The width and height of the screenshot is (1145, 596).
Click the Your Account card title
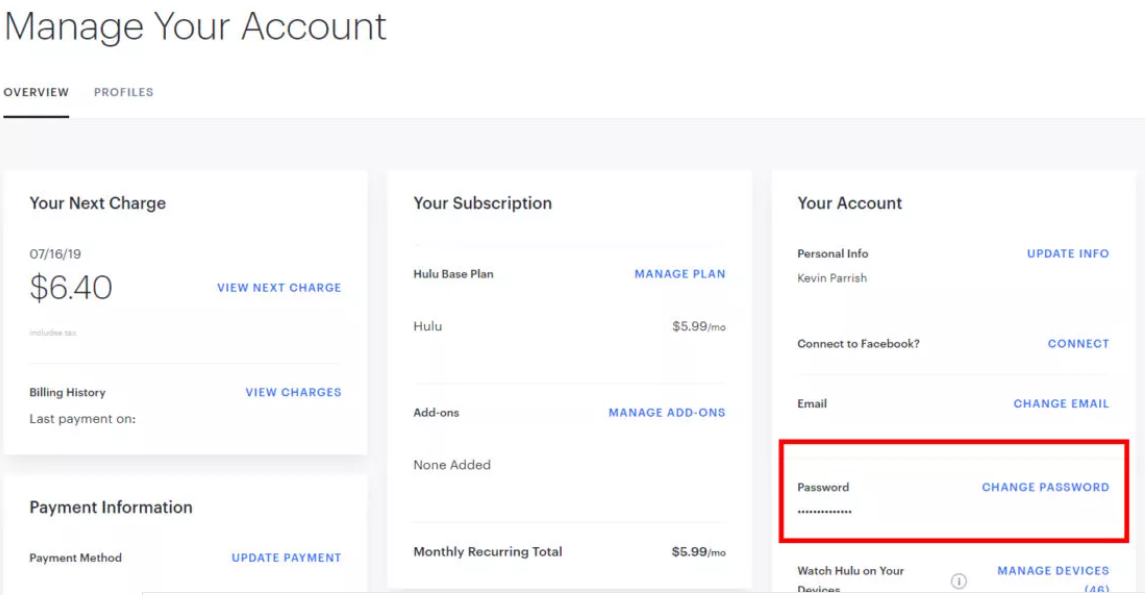[x=849, y=203]
